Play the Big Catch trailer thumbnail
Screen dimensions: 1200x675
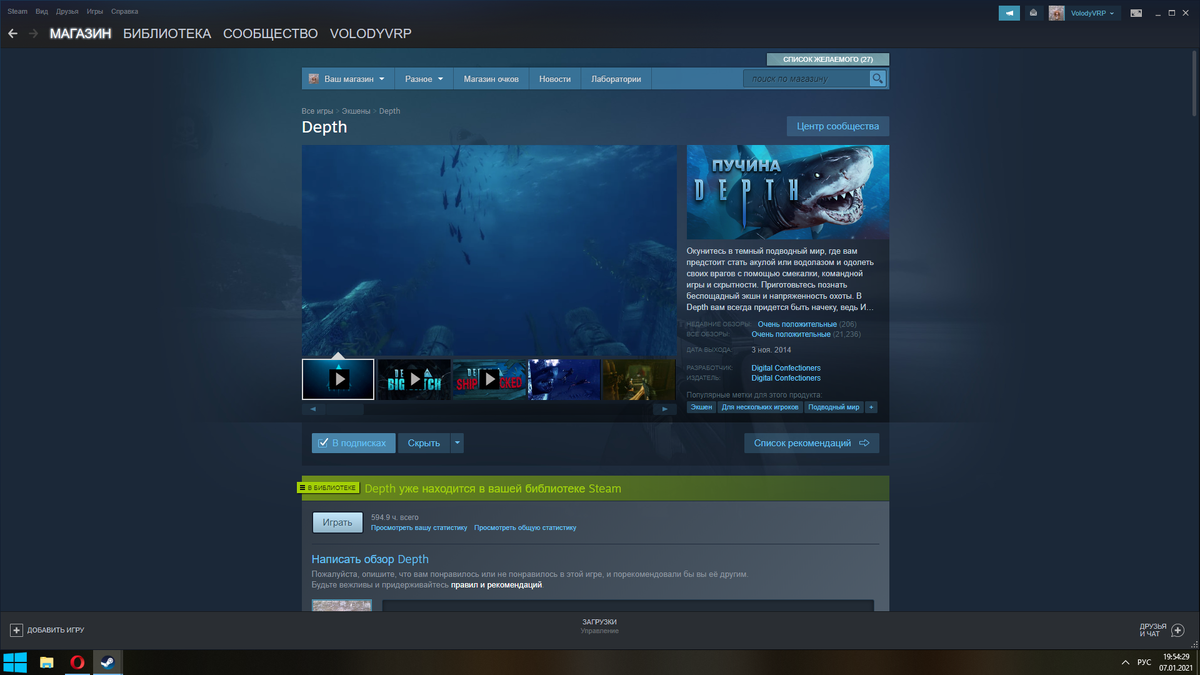[414, 379]
